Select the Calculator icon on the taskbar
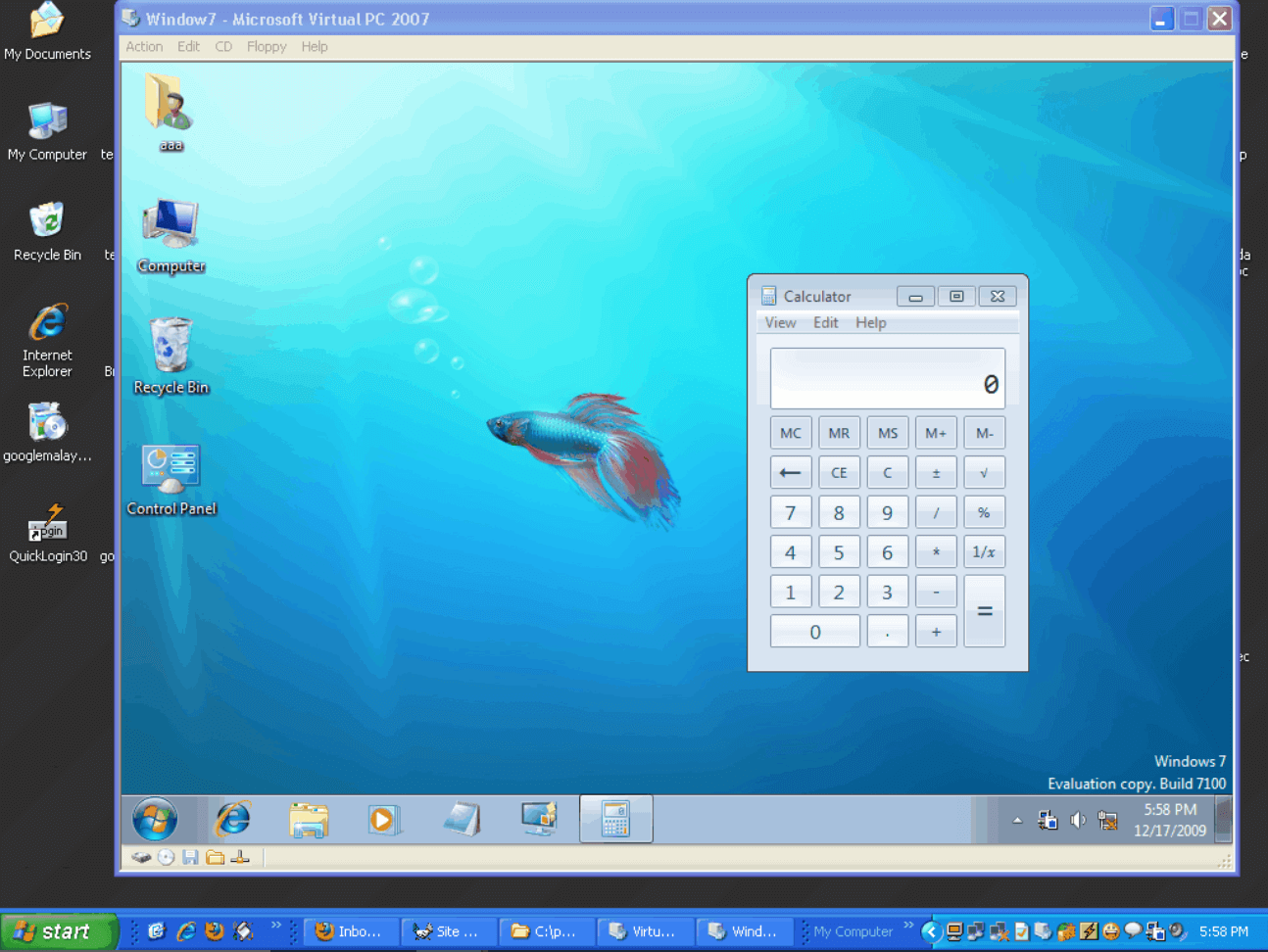The image size is (1268, 952). [615, 819]
